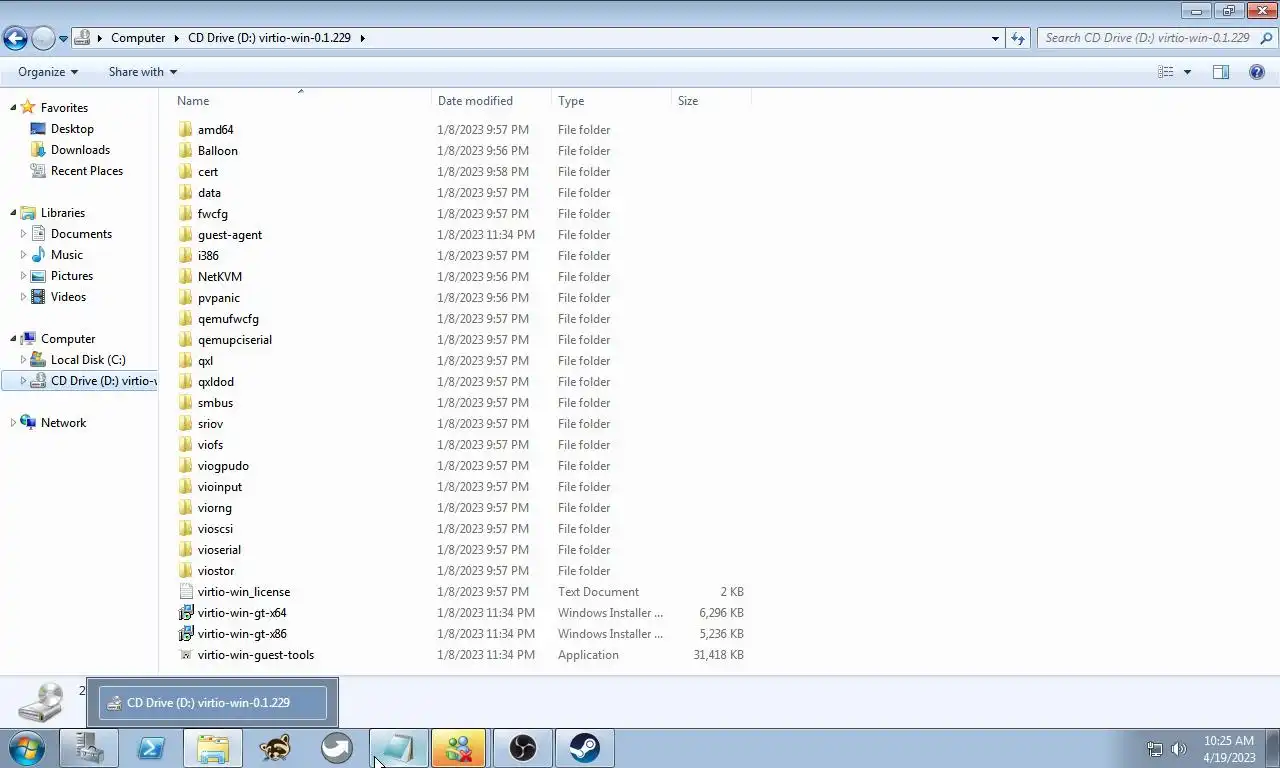Sort by Name column header
This screenshot has height=768, width=1280.
[302, 101]
